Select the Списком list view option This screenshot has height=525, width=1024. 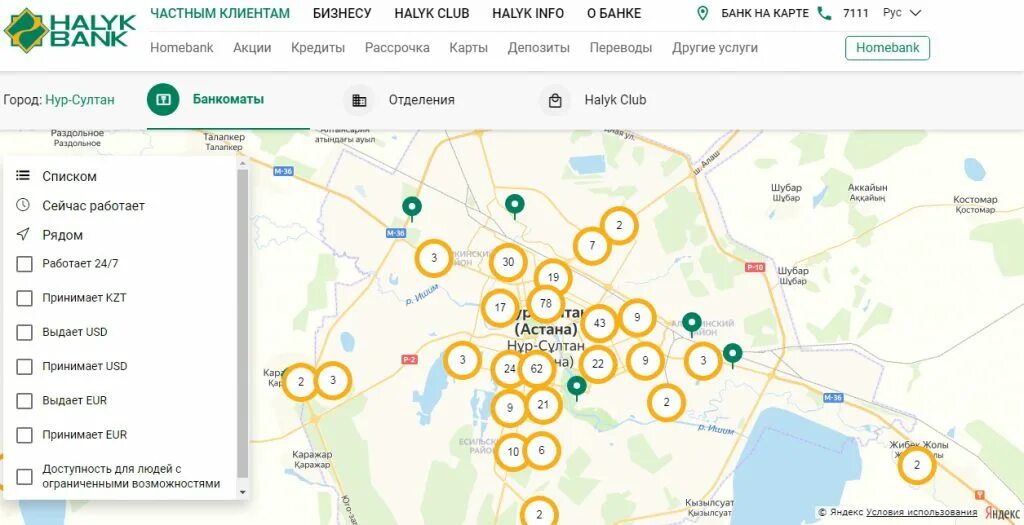tap(69, 176)
